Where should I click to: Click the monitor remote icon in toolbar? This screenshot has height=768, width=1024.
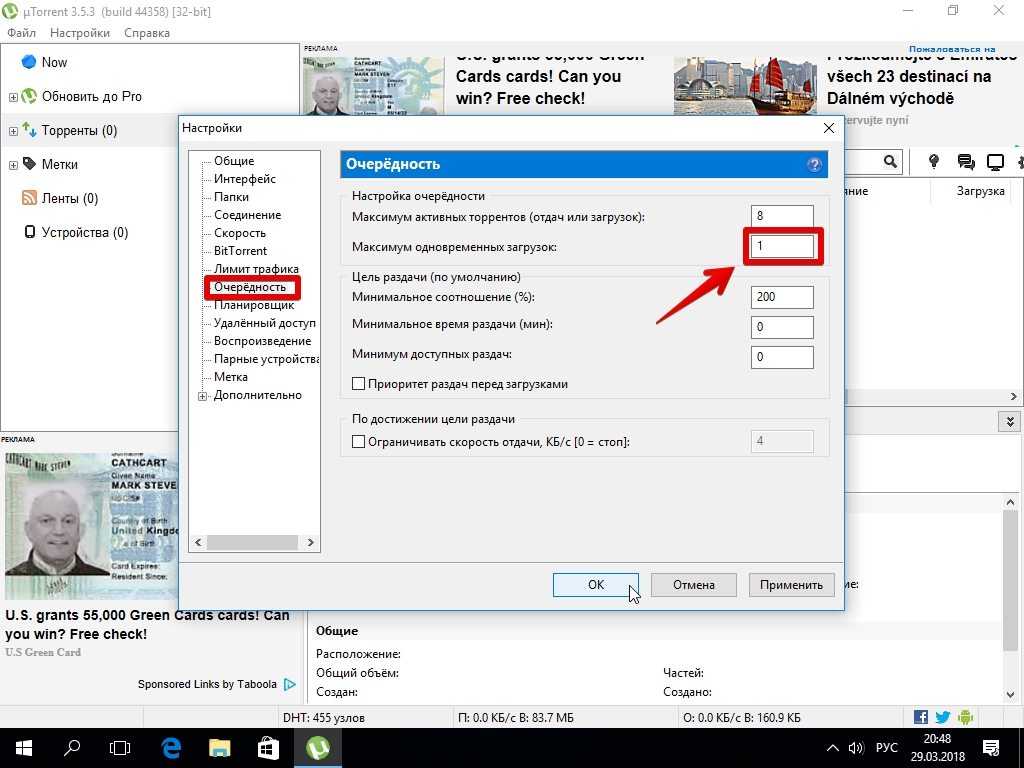tap(995, 162)
